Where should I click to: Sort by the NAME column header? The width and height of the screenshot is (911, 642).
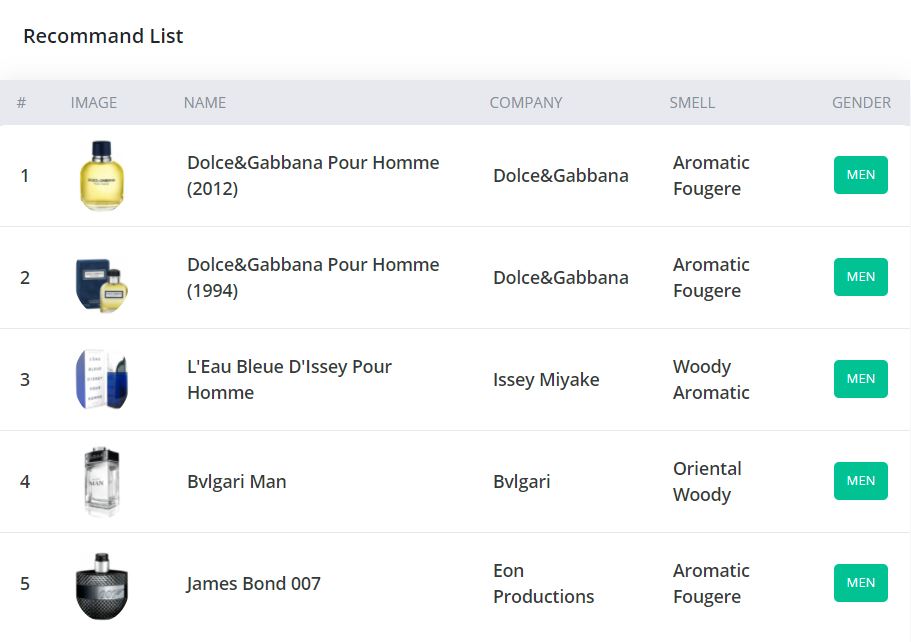pyautogui.click(x=205, y=102)
